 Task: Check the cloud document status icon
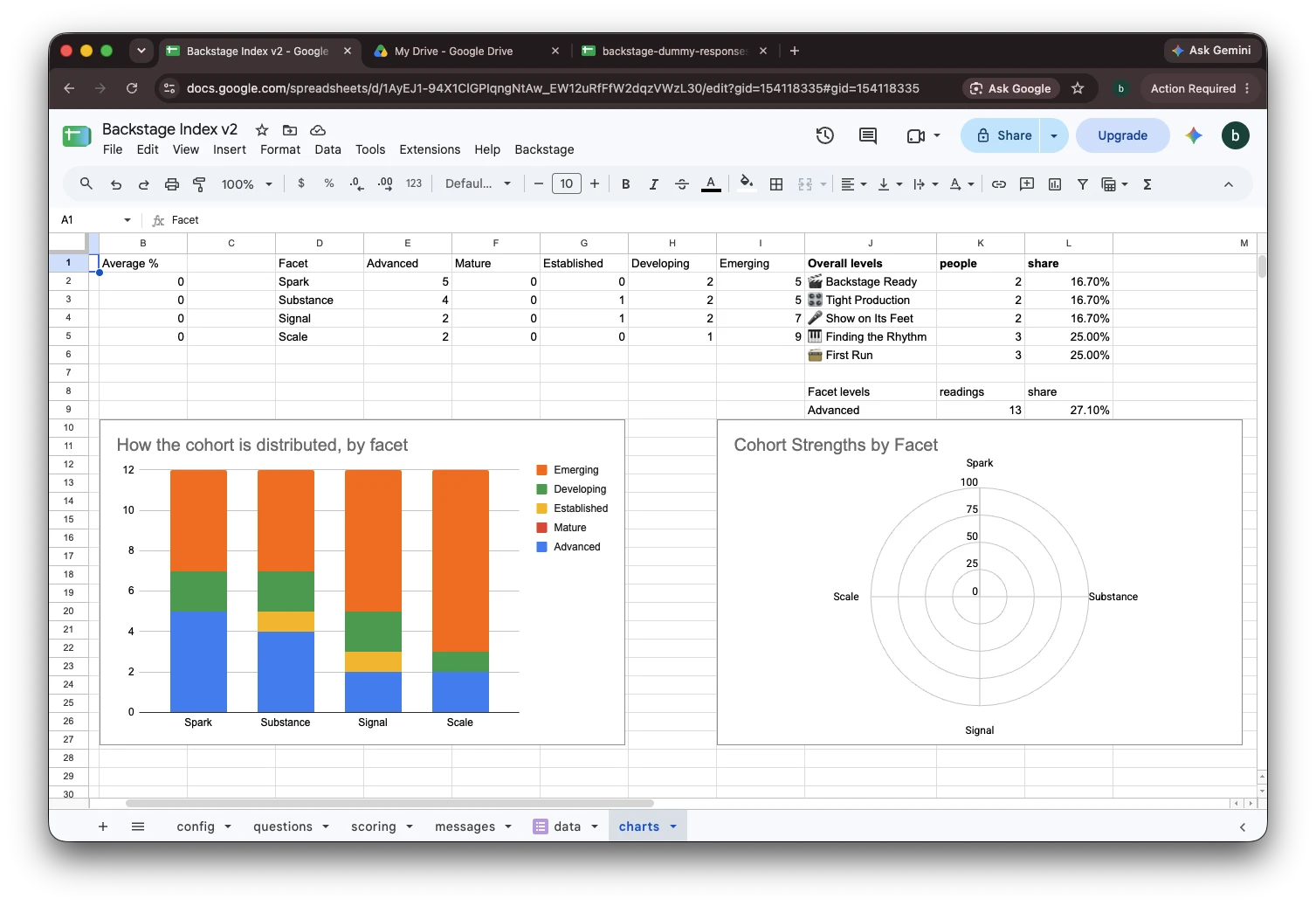(318, 129)
